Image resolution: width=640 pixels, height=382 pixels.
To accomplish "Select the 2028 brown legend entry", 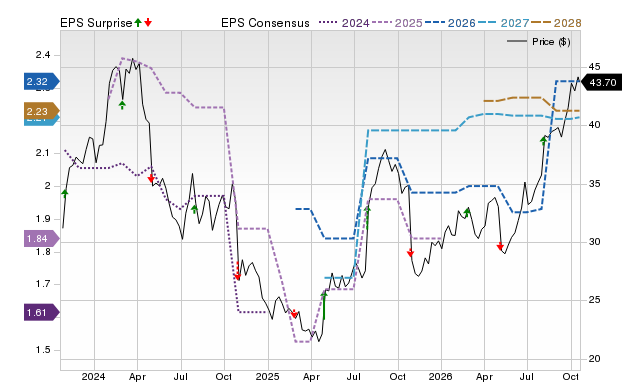I will pos(556,23).
